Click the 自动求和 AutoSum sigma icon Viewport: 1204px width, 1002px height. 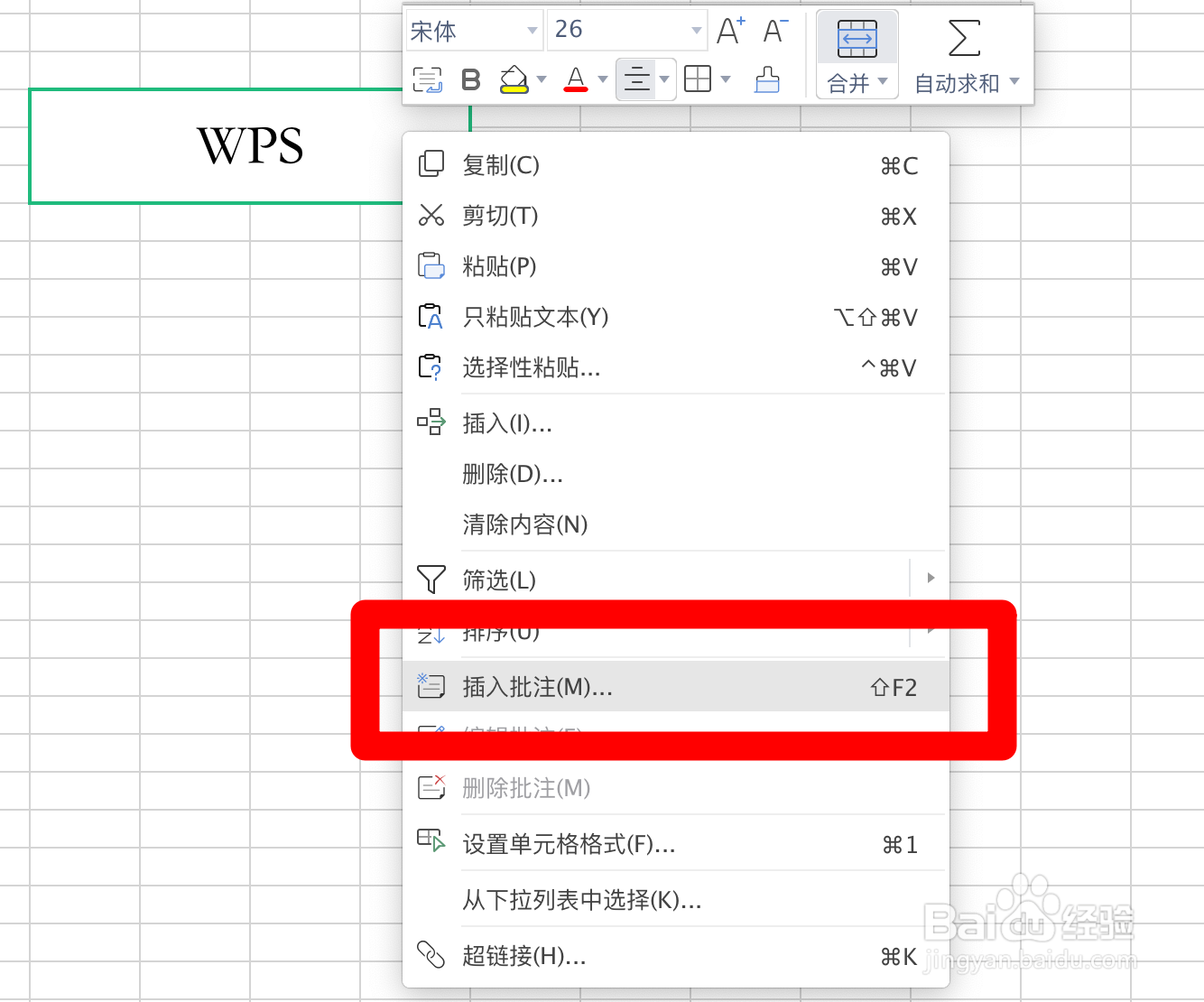click(964, 39)
